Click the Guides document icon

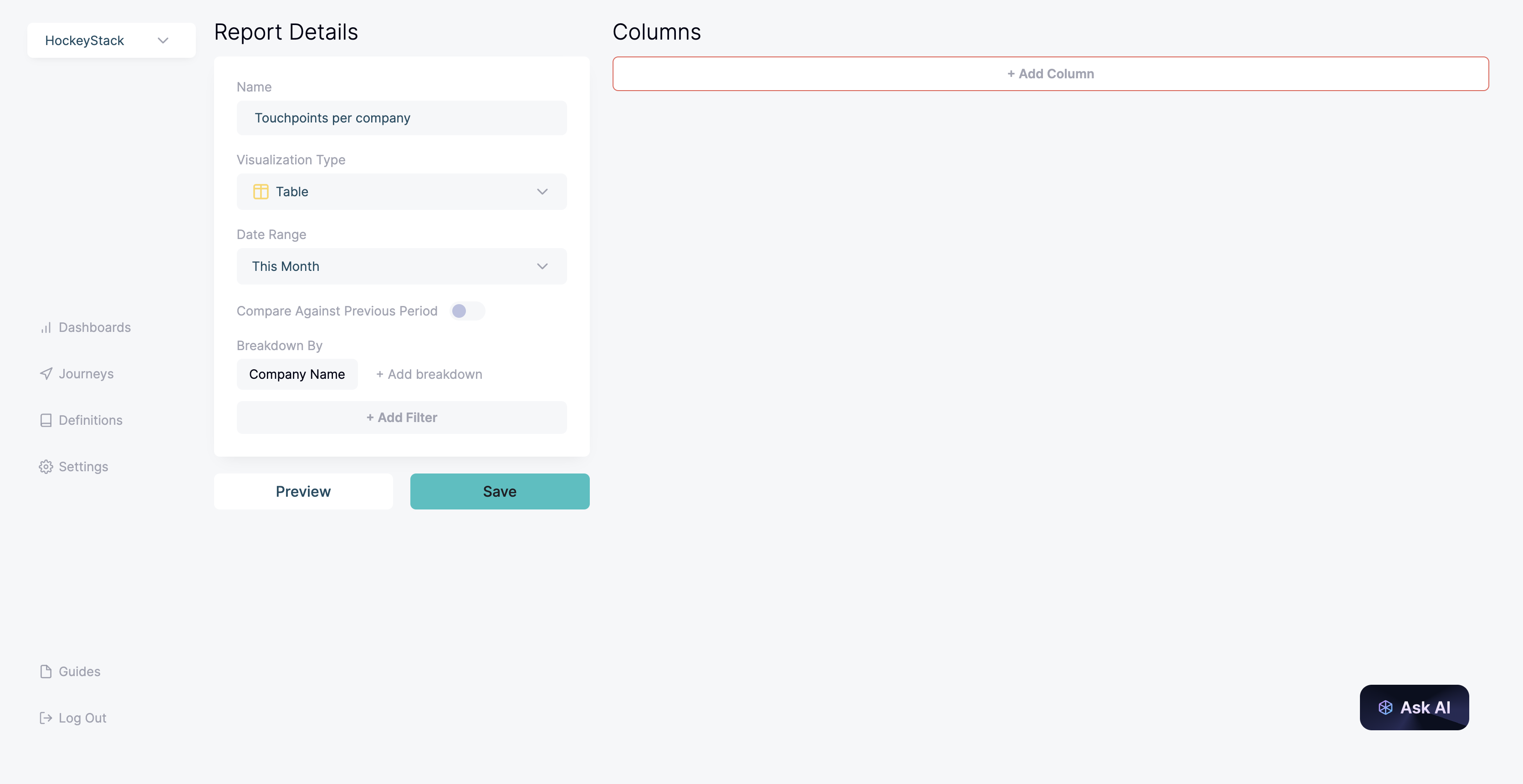(x=46, y=671)
